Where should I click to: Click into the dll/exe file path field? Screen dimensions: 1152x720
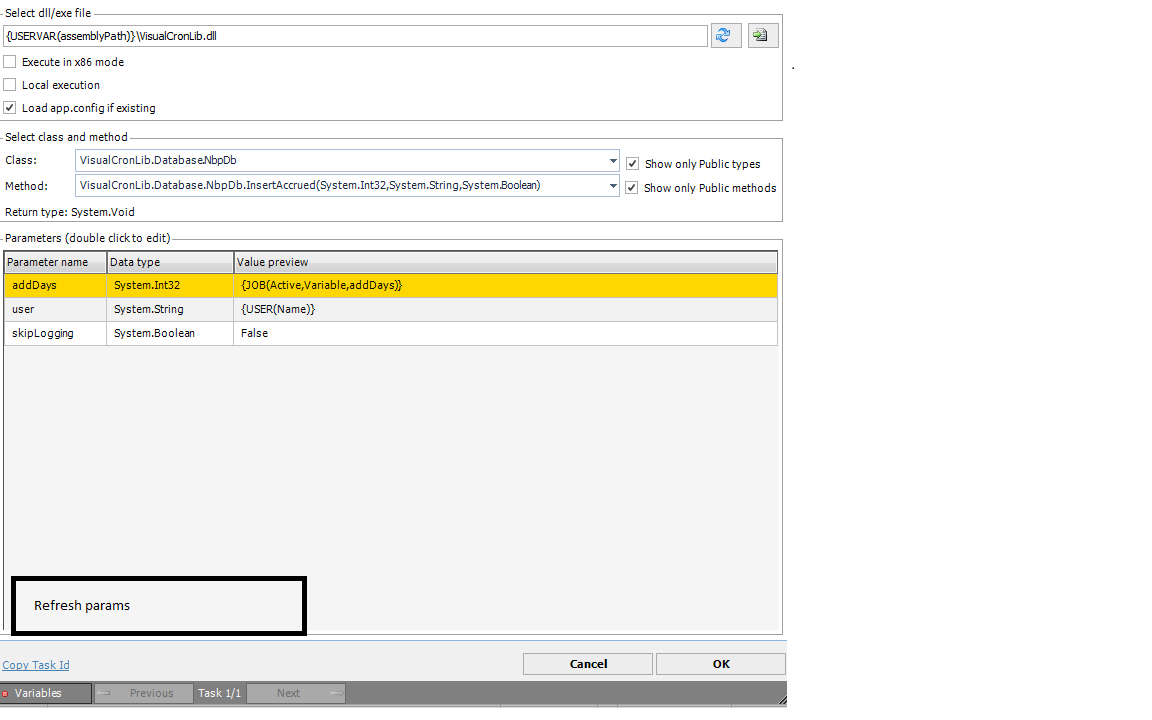coord(355,36)
